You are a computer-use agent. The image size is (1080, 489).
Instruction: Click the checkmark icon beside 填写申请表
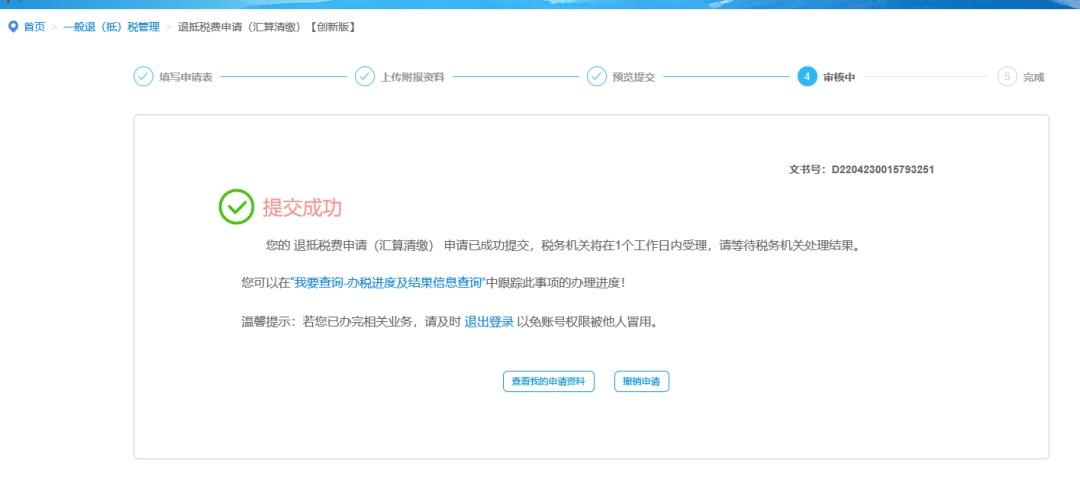tap(144, 77)
